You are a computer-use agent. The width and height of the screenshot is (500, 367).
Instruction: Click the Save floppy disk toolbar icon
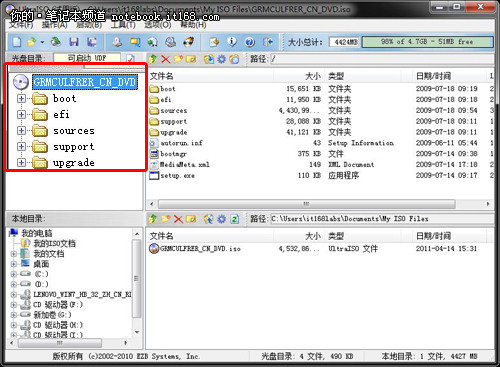(x=74, y=42)
